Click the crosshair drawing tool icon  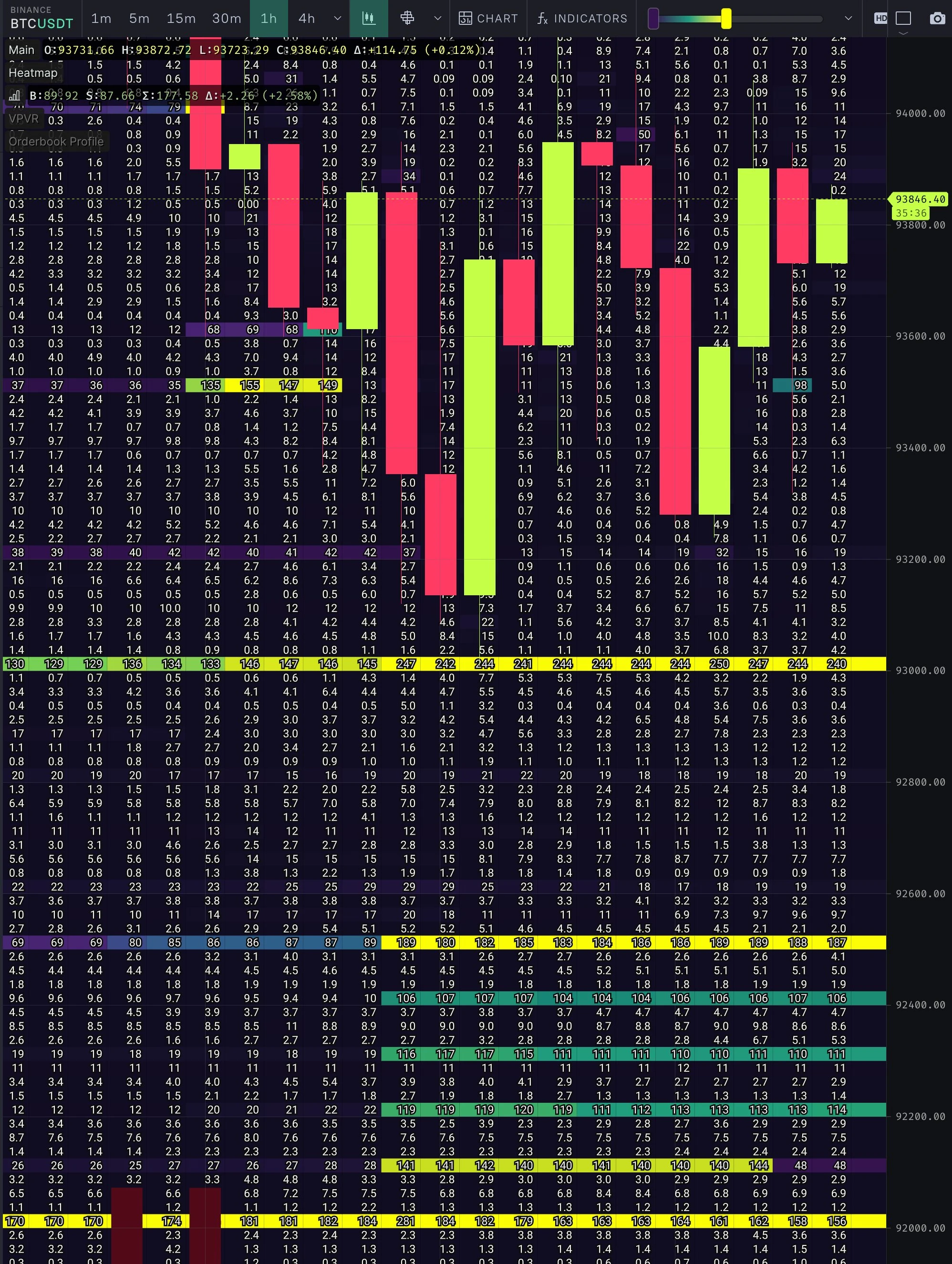click(407, 18)
